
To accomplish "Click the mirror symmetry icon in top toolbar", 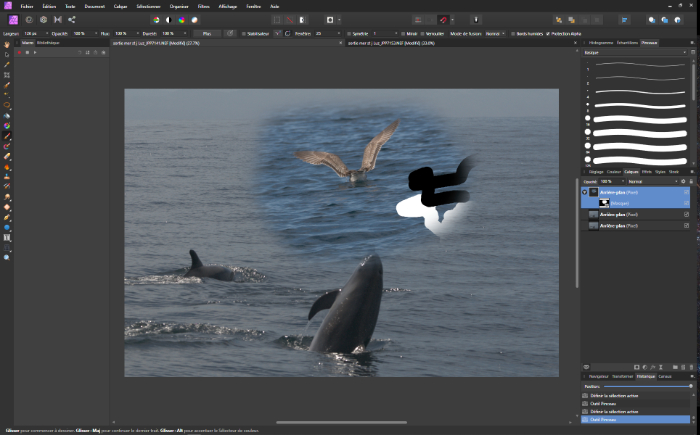I will 57,19.
